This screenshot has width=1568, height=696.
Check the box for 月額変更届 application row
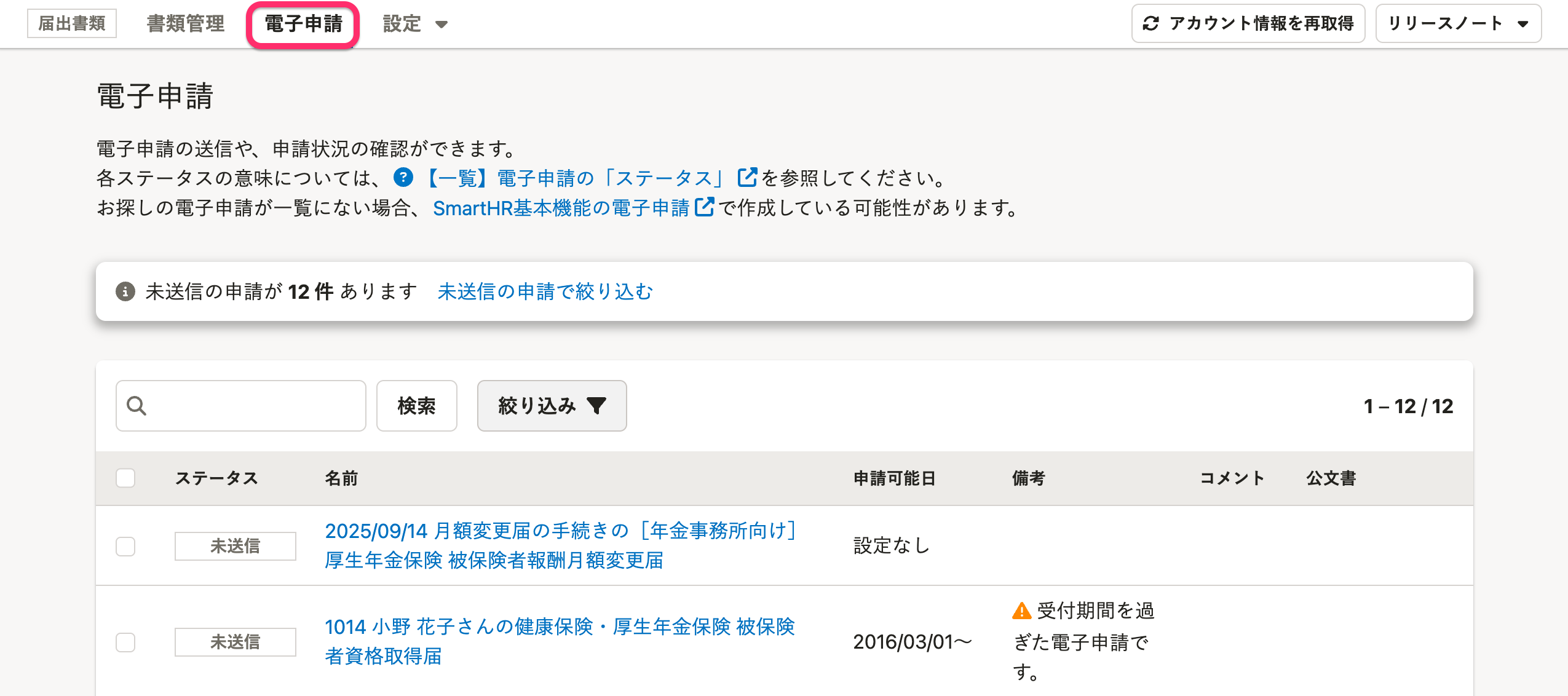coord(125,546)
